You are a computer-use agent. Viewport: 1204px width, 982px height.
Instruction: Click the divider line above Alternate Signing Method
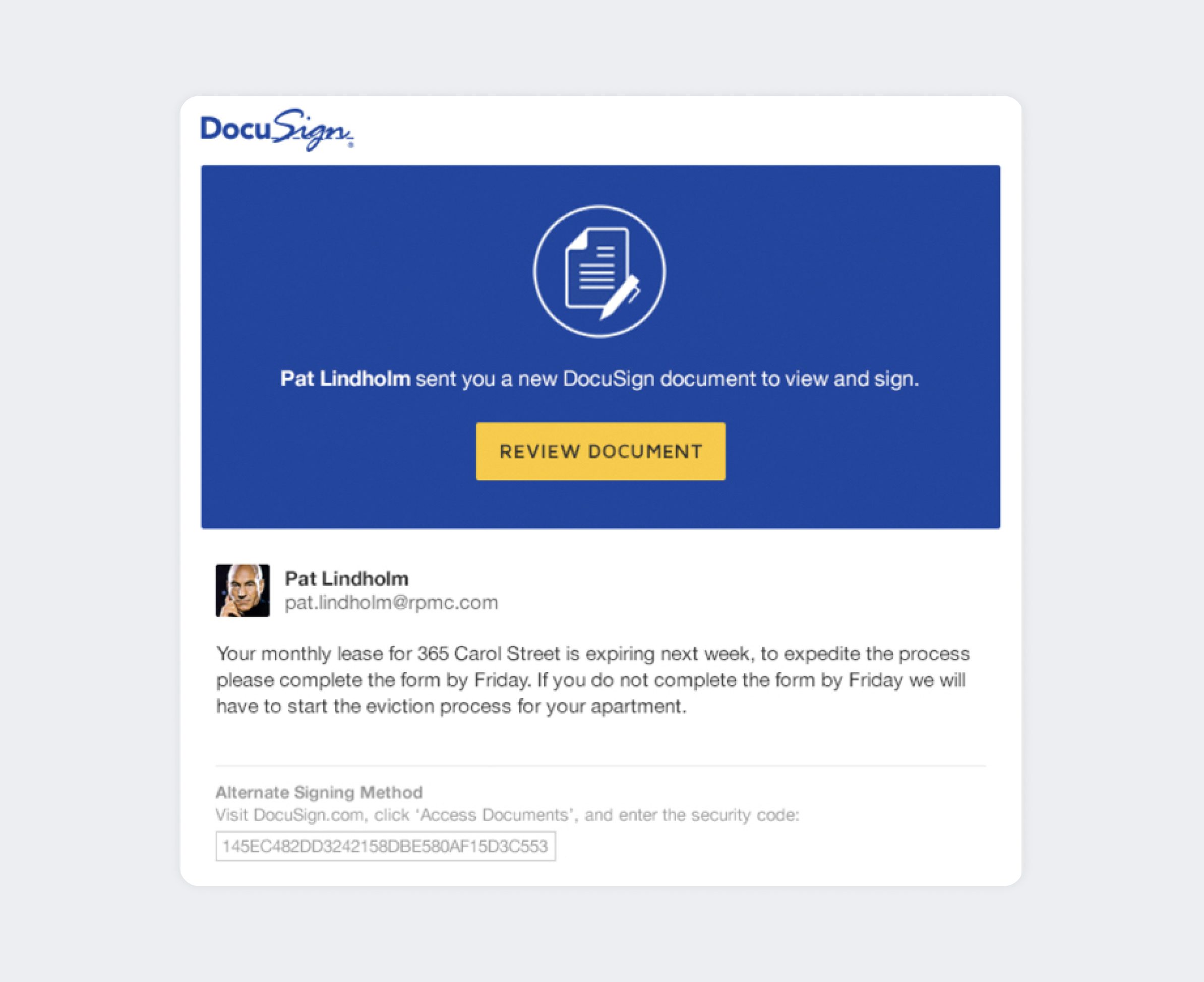click(600, 766)
